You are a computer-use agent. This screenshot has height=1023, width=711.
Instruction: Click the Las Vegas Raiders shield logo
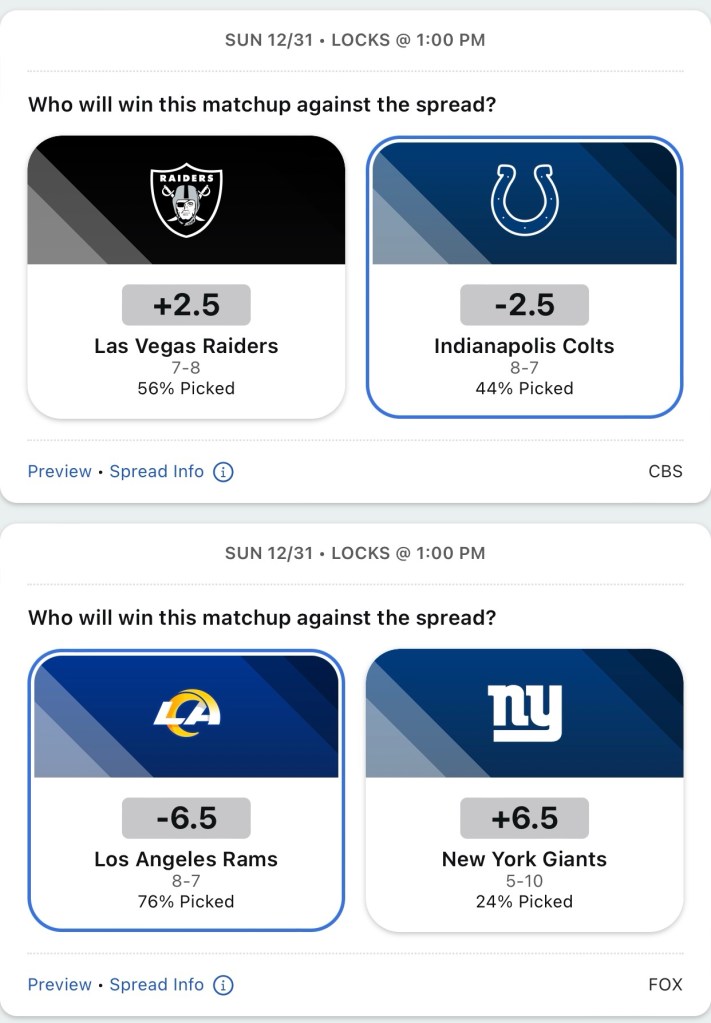tap(186, 200)
